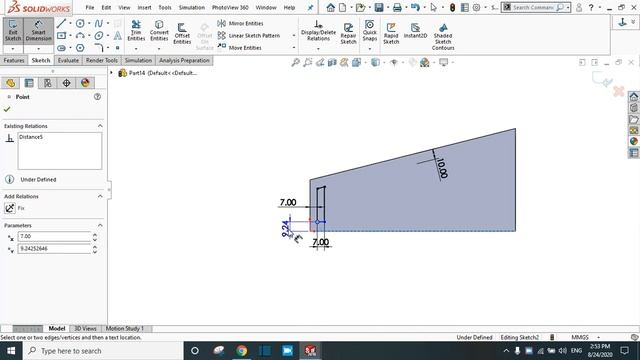
Task: Open the Insert menu
Action: 144,8
